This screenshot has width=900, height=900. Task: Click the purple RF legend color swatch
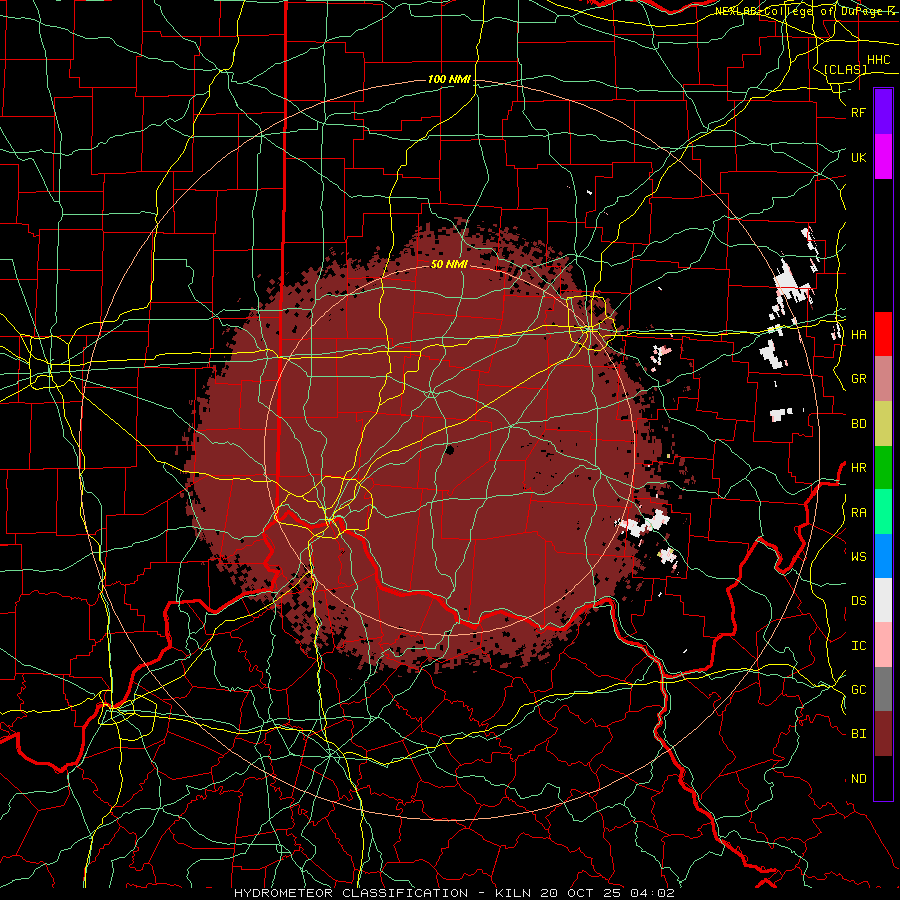(883, 112)
